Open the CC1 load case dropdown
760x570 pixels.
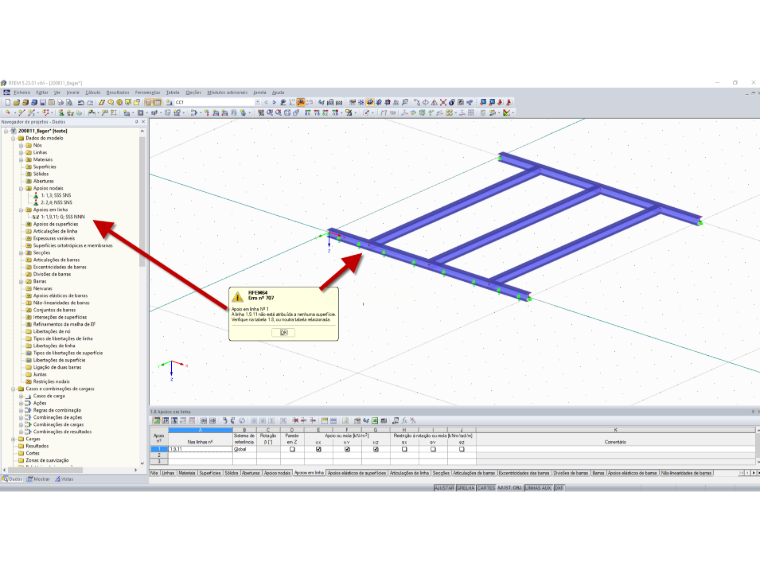point(257,102)
